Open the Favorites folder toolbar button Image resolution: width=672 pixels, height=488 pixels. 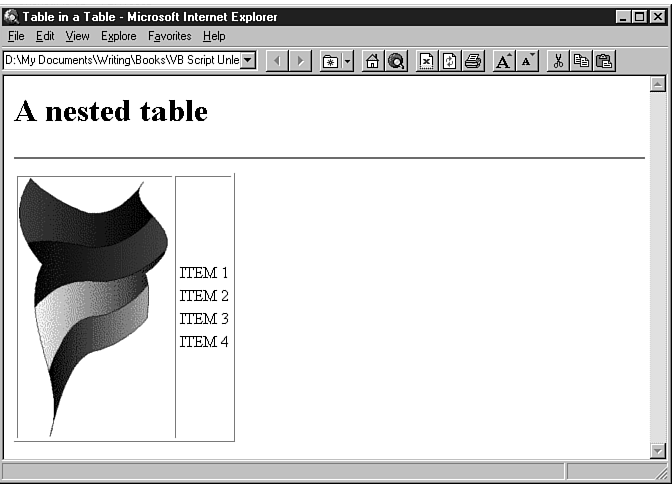pyautogui.click(x=330, y=61)
